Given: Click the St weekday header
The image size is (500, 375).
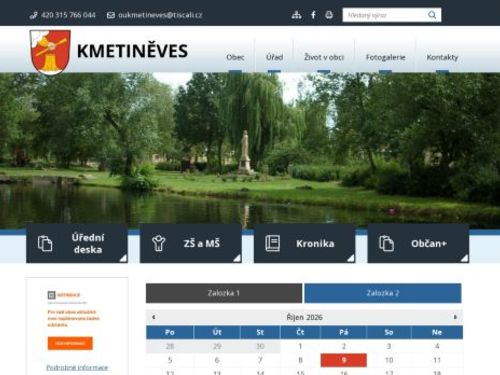Looking at the screenshot, I should click(260, 332).
